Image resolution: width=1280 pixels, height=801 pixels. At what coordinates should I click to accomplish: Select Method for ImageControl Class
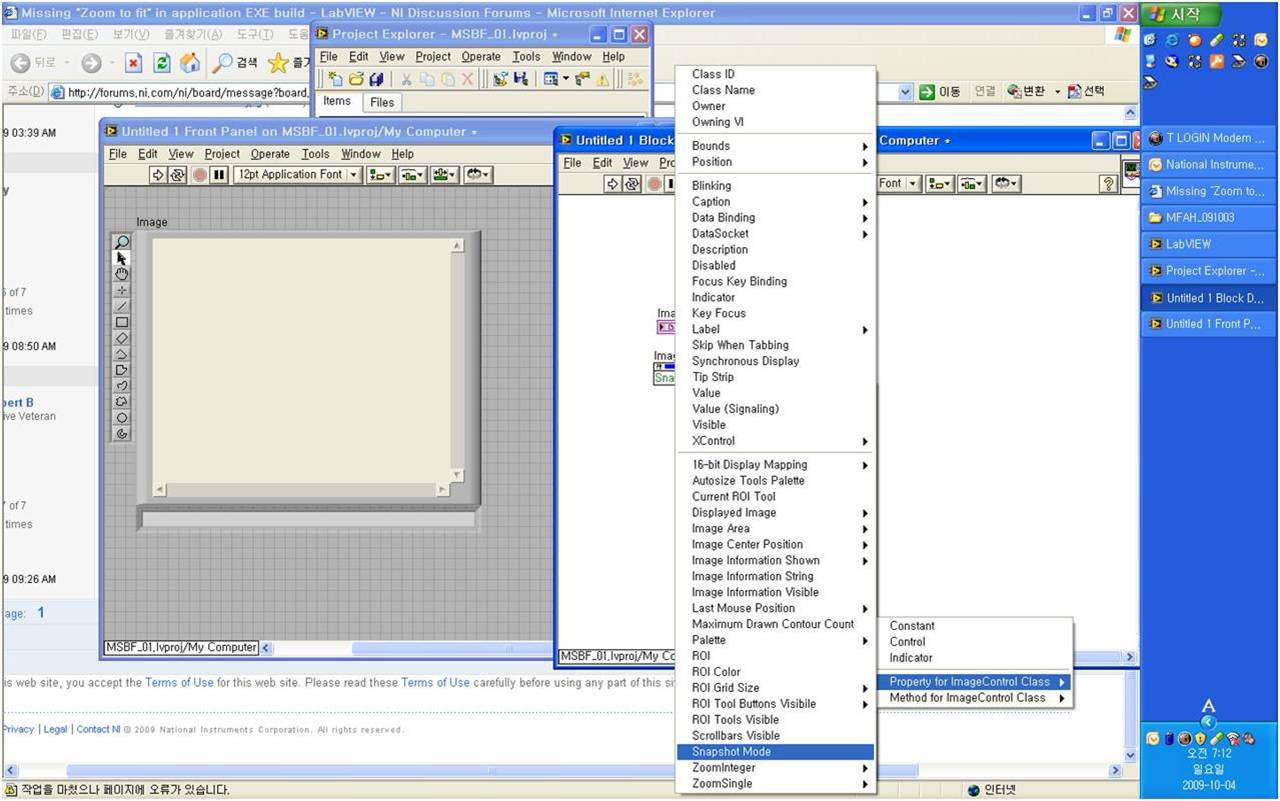[975, 698]
